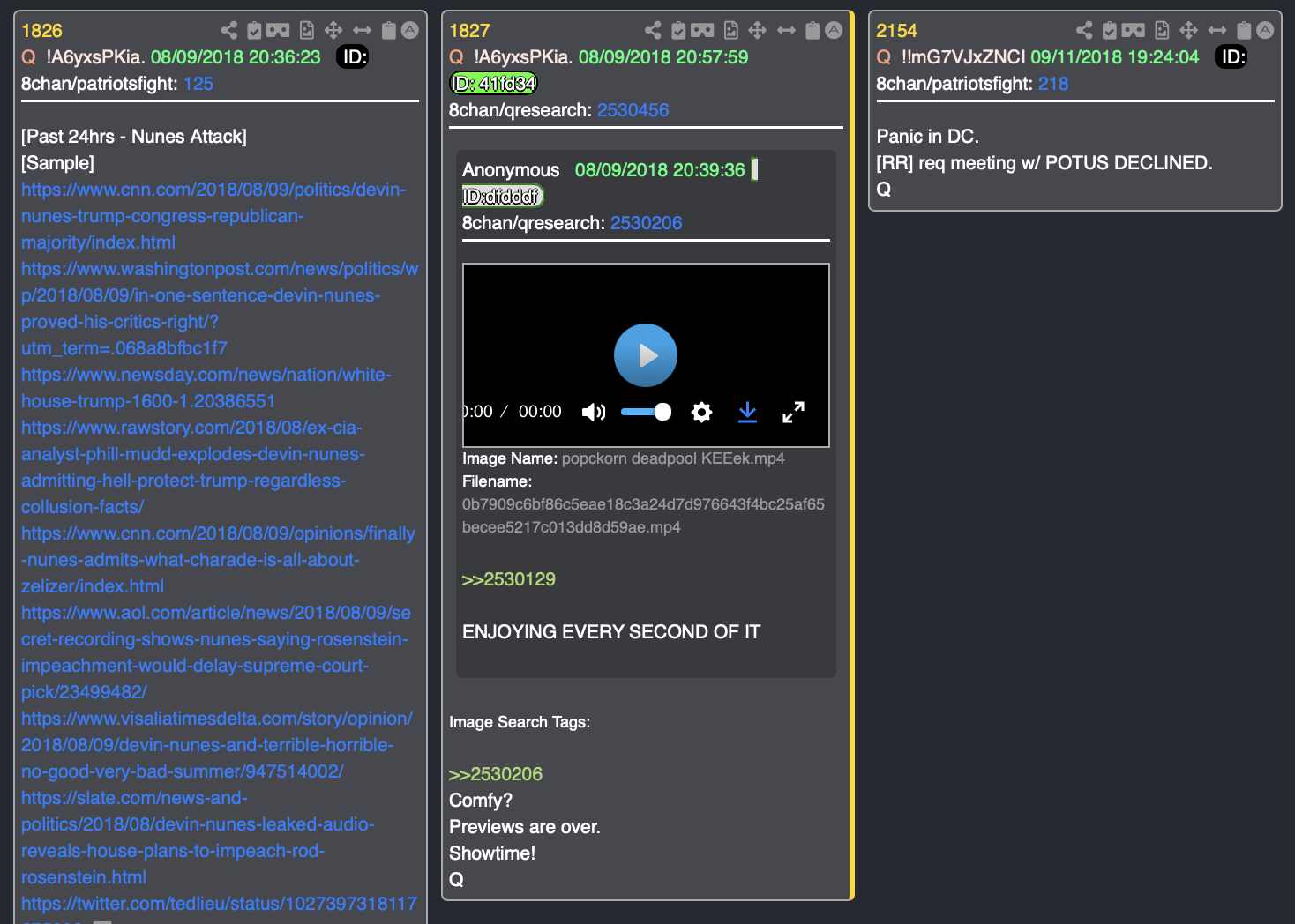Share post 1826 with the share icon
1295x924 pixels.
[229, 31]
